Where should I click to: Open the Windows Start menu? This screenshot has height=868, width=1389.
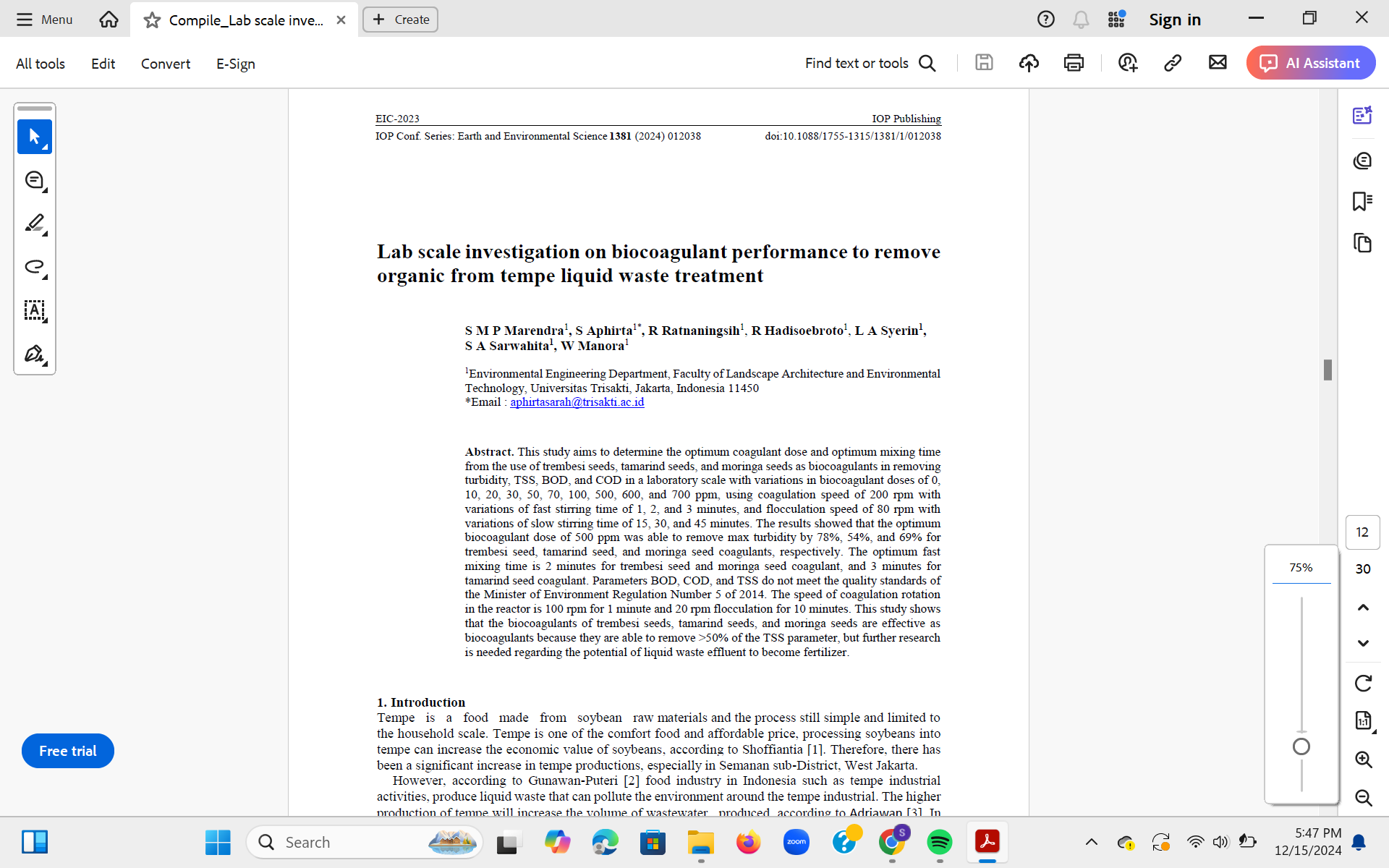(218, 842)
